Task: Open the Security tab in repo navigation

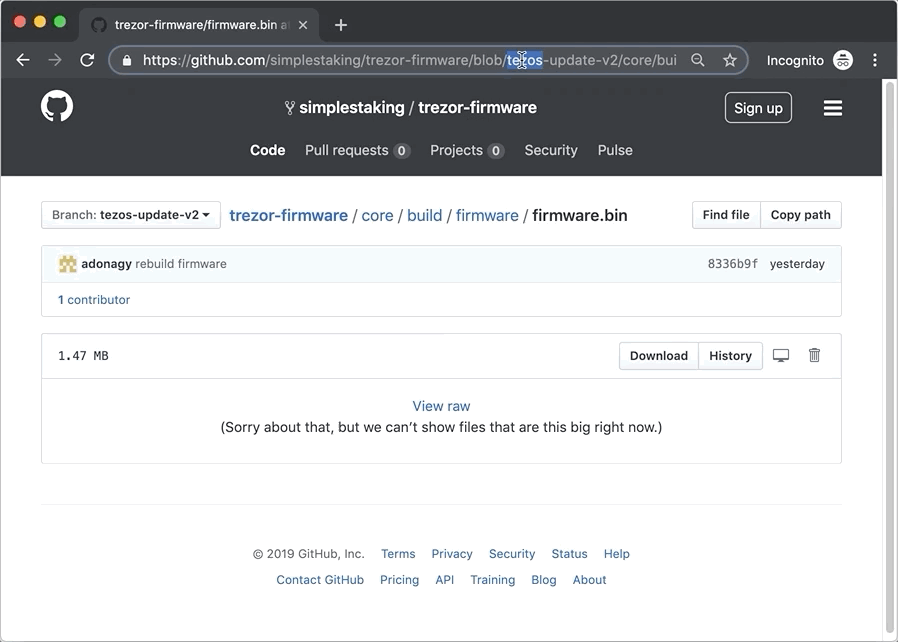Action: coord(551,150)
